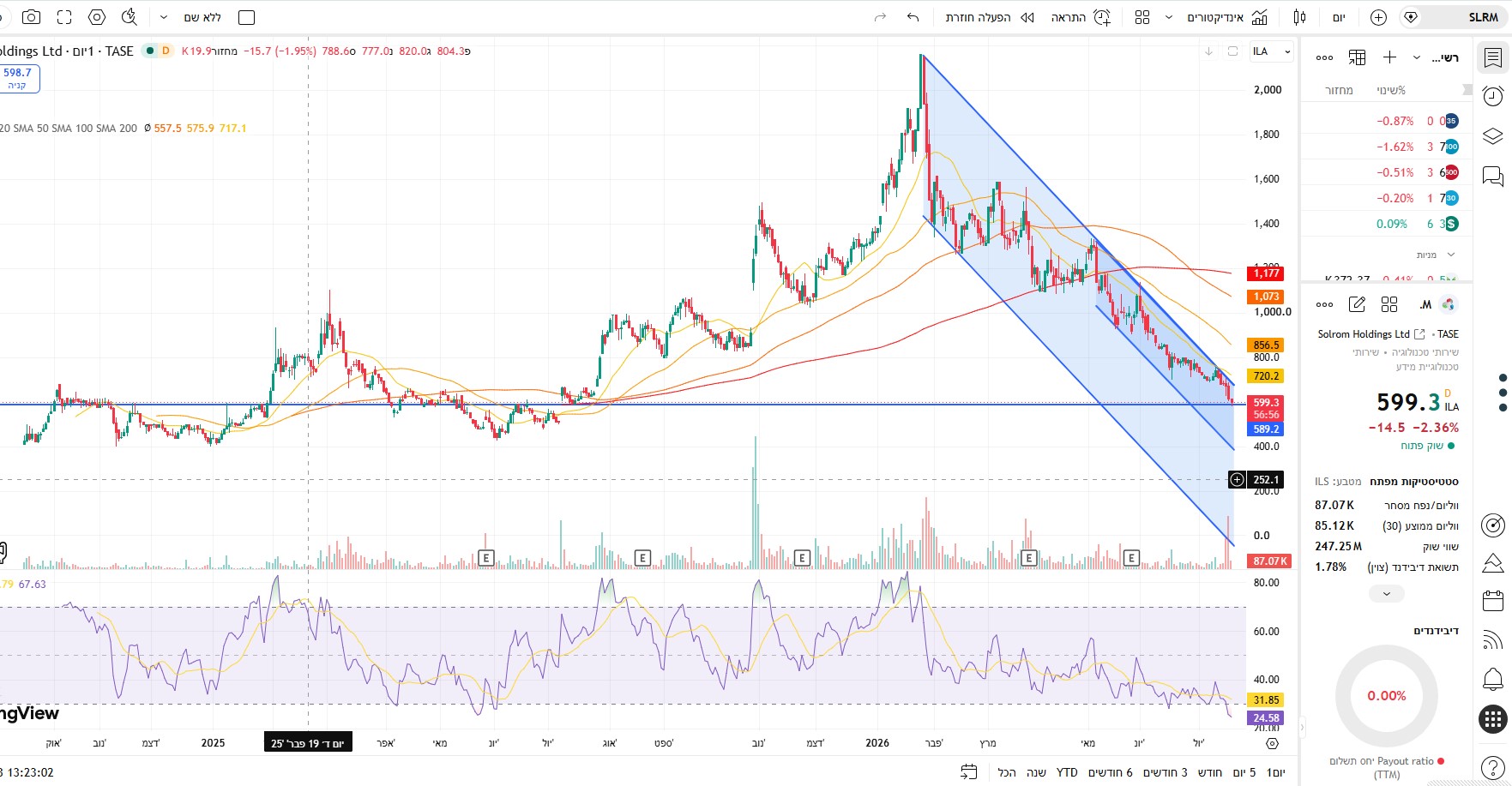
Task: Open notifications bell icon in sidebar
Action: (1493, 680)
